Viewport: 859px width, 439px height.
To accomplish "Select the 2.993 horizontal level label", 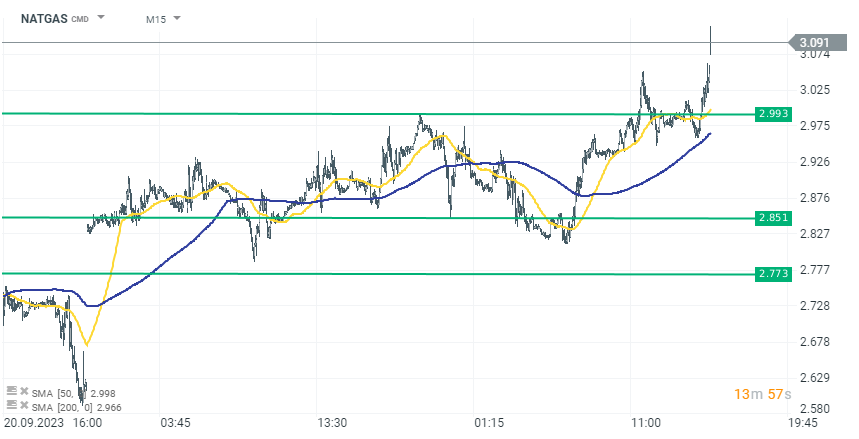I will pos(774,114).
